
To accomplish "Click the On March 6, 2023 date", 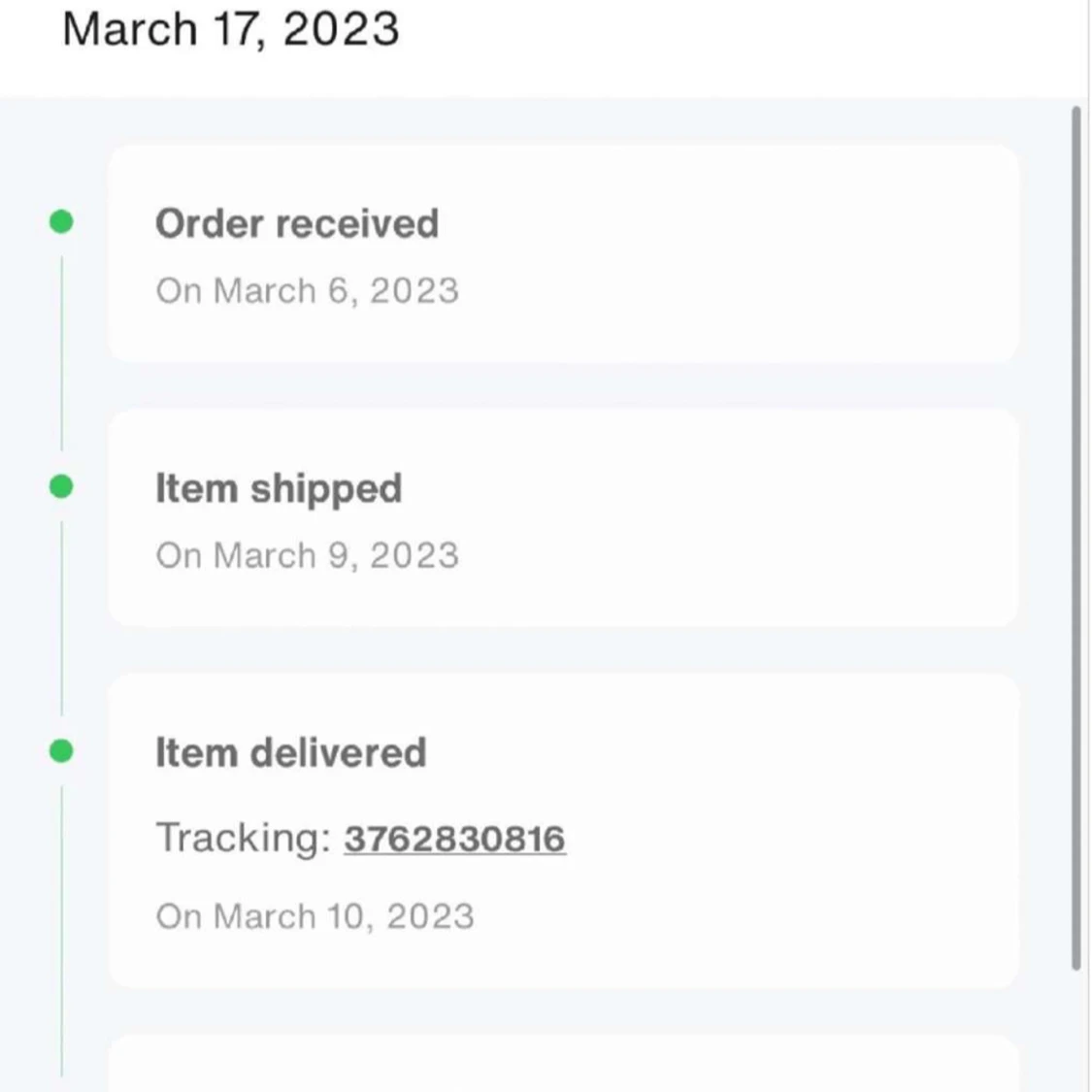I will tap(307, 290).
